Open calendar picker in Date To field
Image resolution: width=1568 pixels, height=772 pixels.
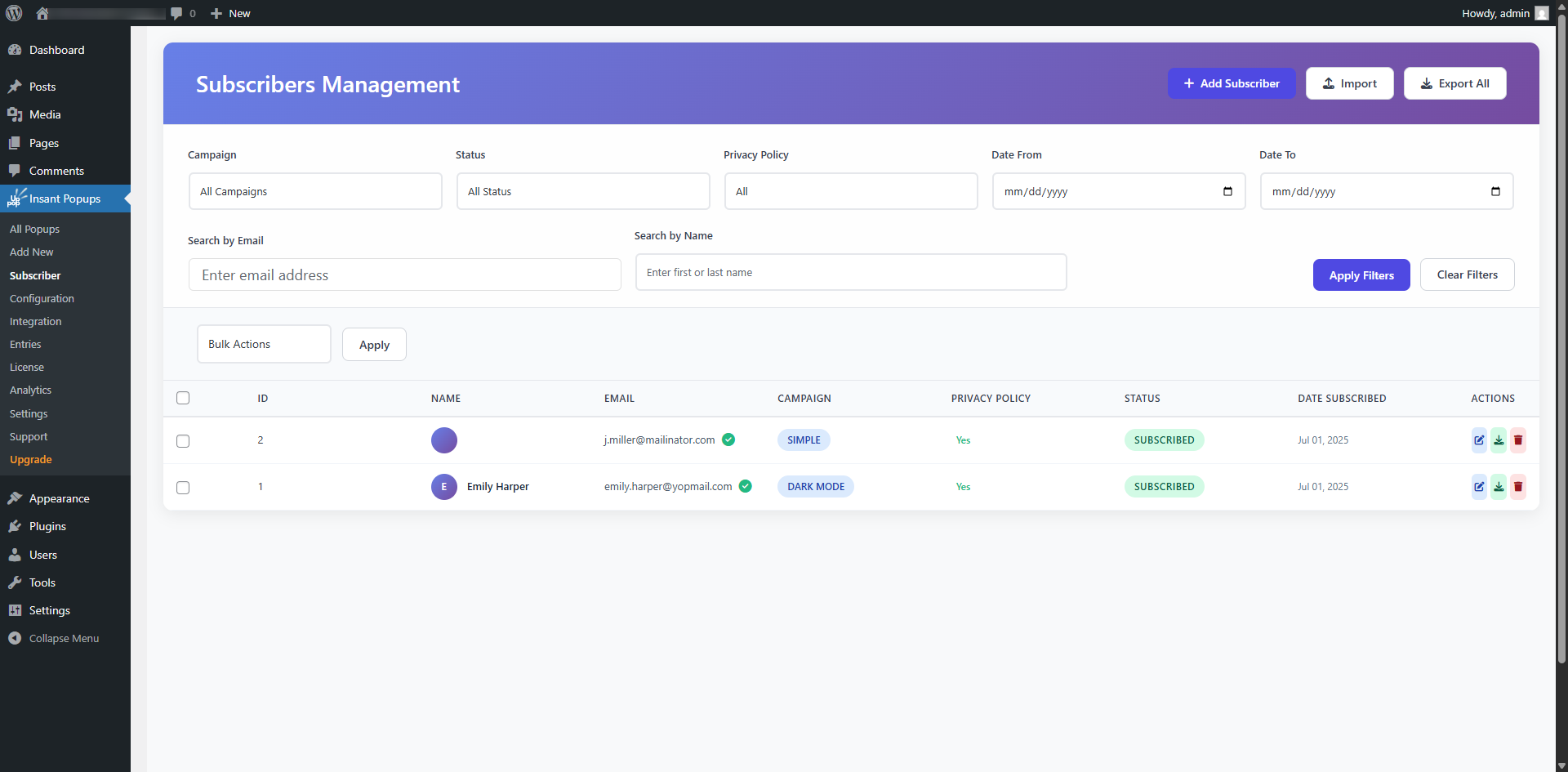(1494, 191)
